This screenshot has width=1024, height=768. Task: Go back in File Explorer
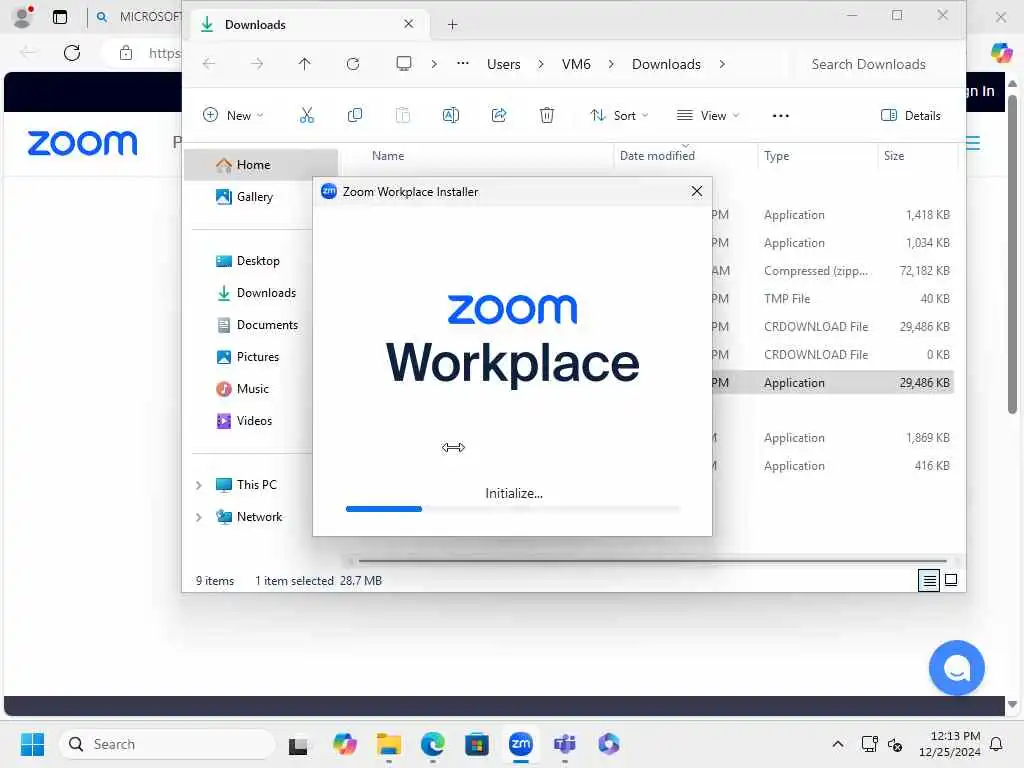click(x=209, y=63)
